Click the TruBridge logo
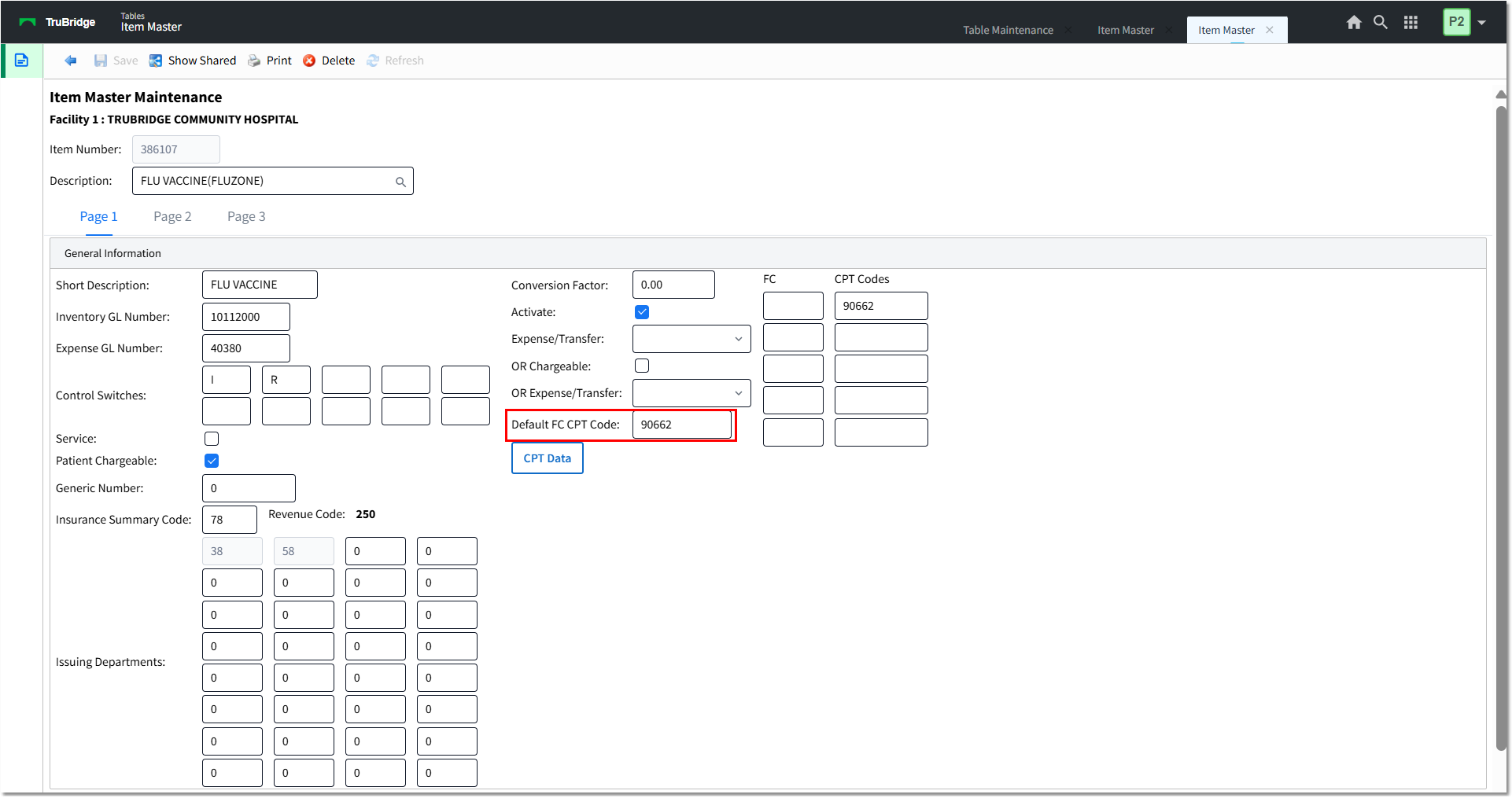This screenshot has width=1512, height=798. [x=57, y=22]
